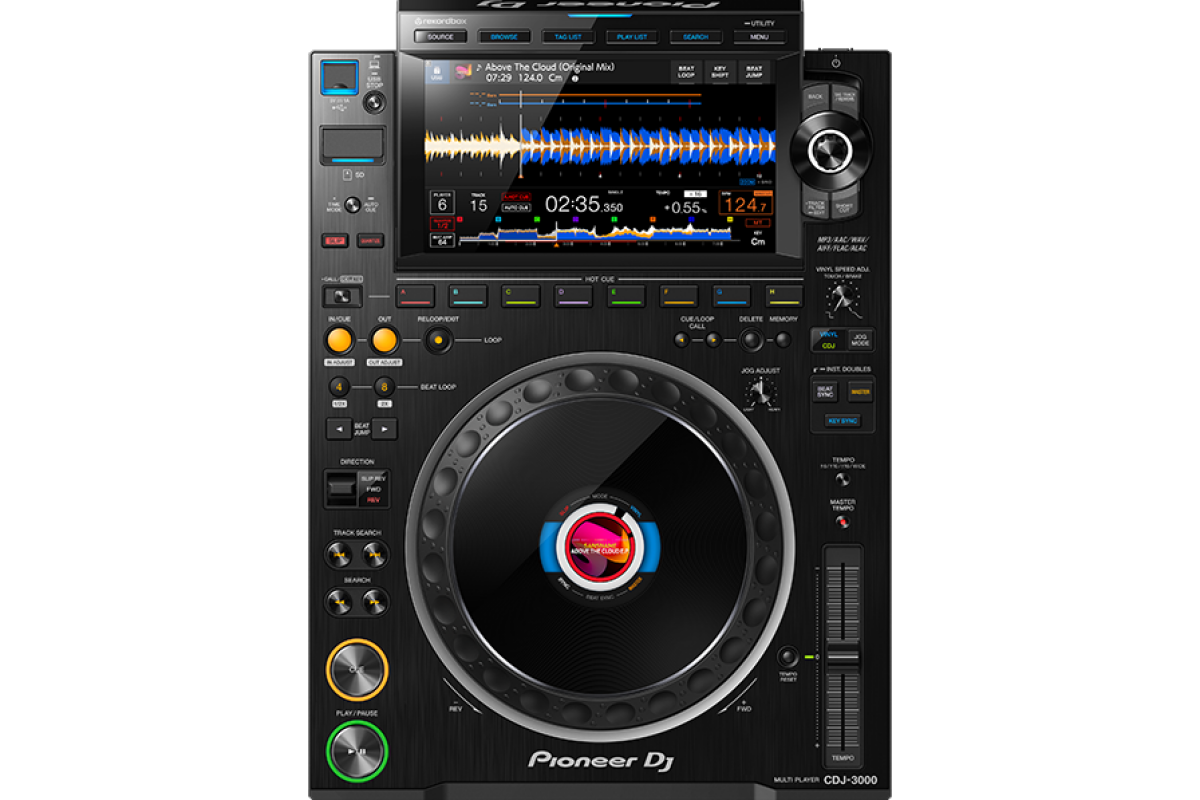The width and height of the screenshot is (1200, 800).
Task: Click the TIME MODE/AUTO CUE button
Action: [x=352, y=205]
